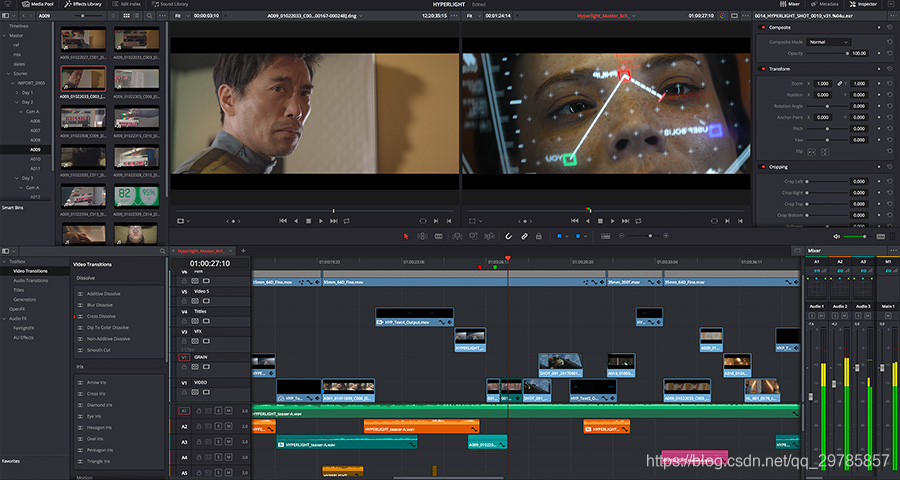Switch to the Edit Index panel
Viewport: 900px width, 480px height.
point(127,4)
